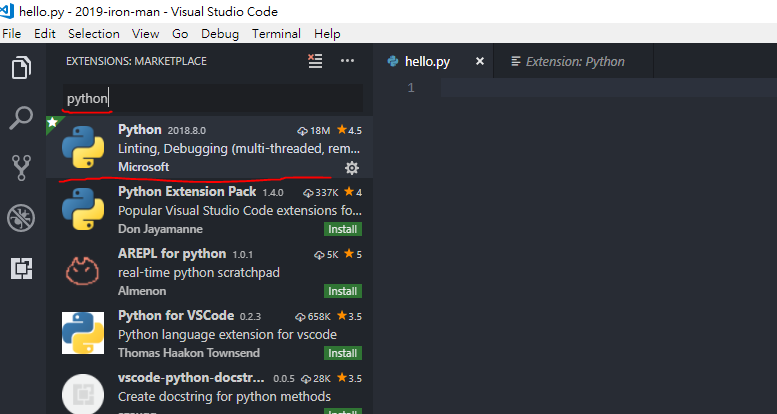Switch to the hello.py editor tab
This screenshot has height=414, width=777.
point(427,61)
